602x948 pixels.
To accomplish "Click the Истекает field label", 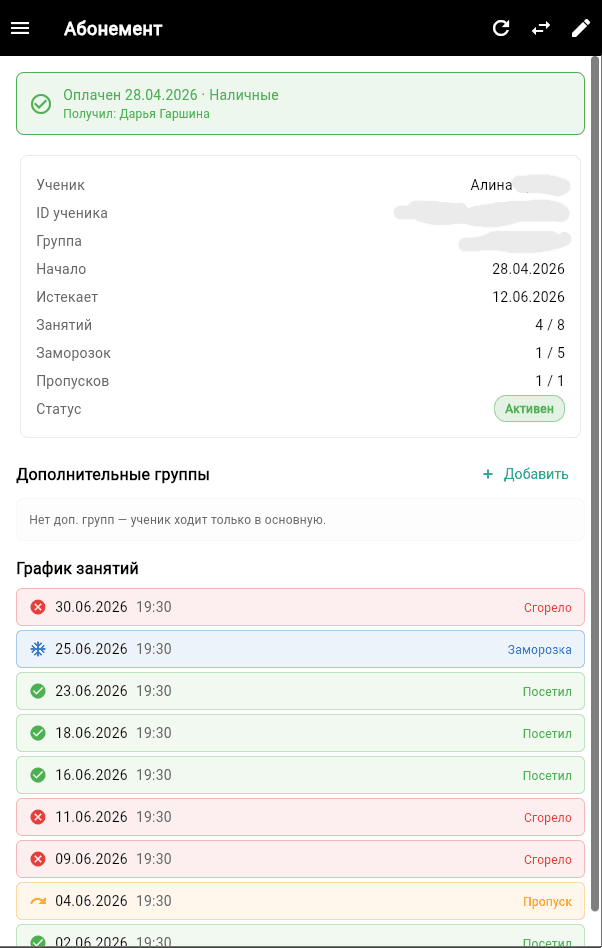I will click(66, 297).
